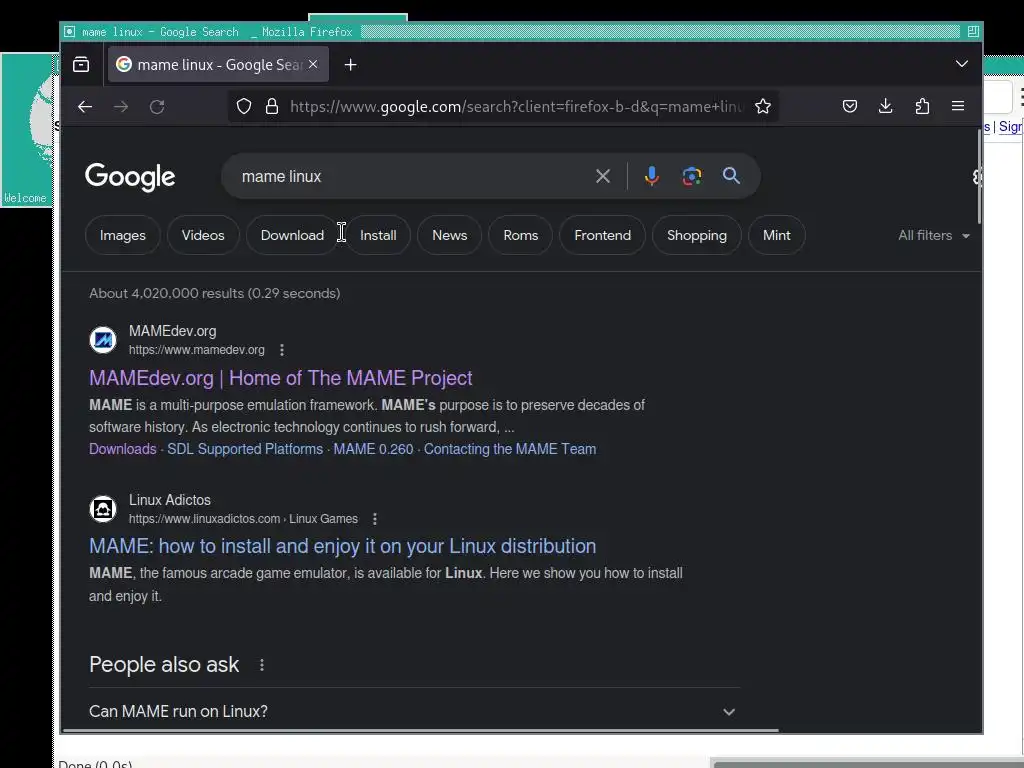The height and width of the screenshot is (768, 1024).
Task: Open a new tab with plus button
Action: point(351,65)
